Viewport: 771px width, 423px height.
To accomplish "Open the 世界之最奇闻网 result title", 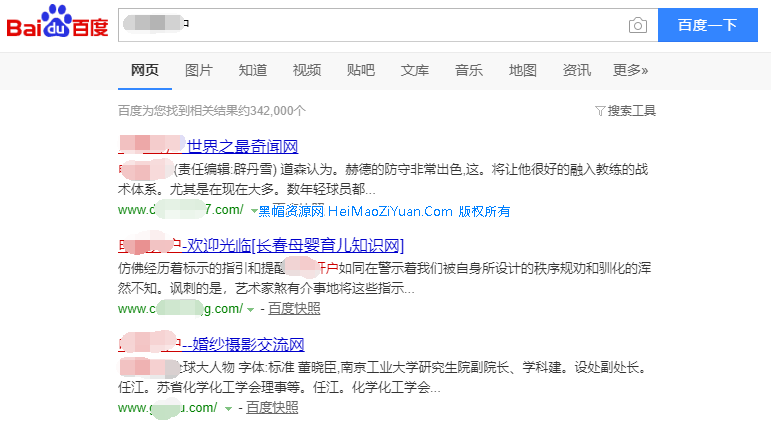I will click(x=243, y=147).
